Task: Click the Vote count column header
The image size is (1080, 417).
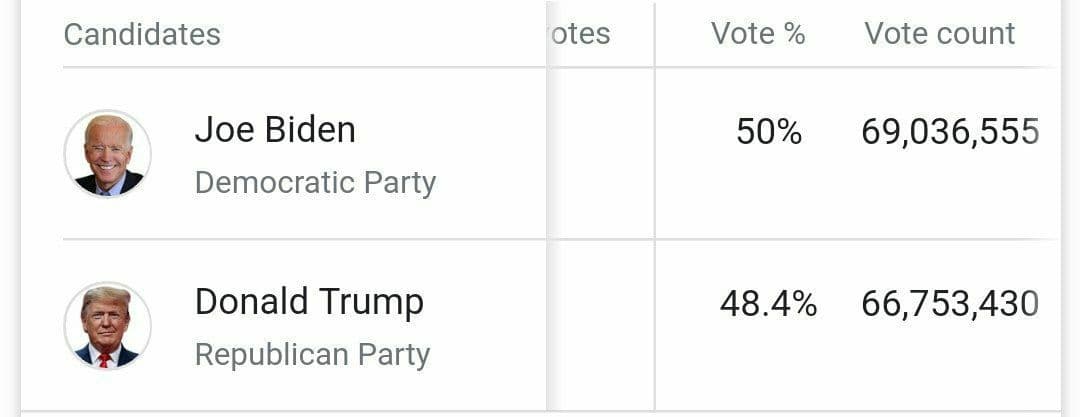Action: coord(939,34)
